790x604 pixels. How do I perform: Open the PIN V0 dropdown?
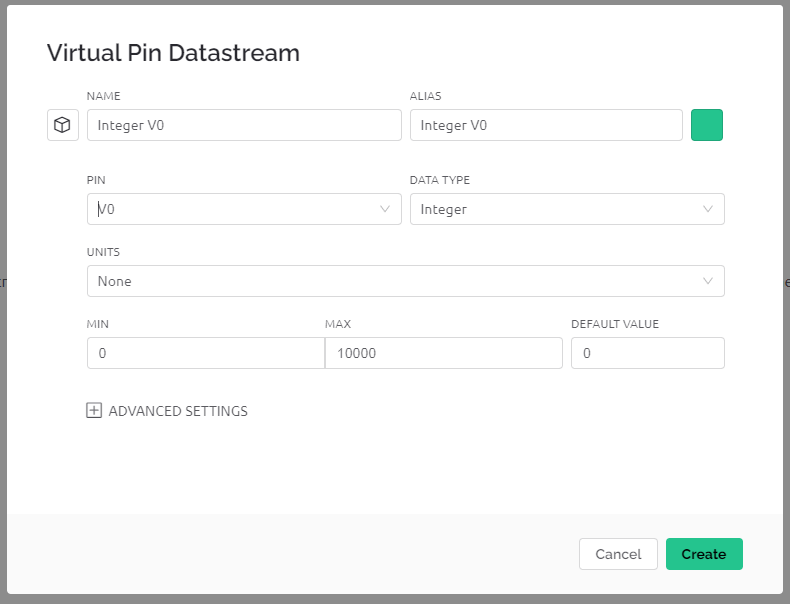(x=244, y=209)
